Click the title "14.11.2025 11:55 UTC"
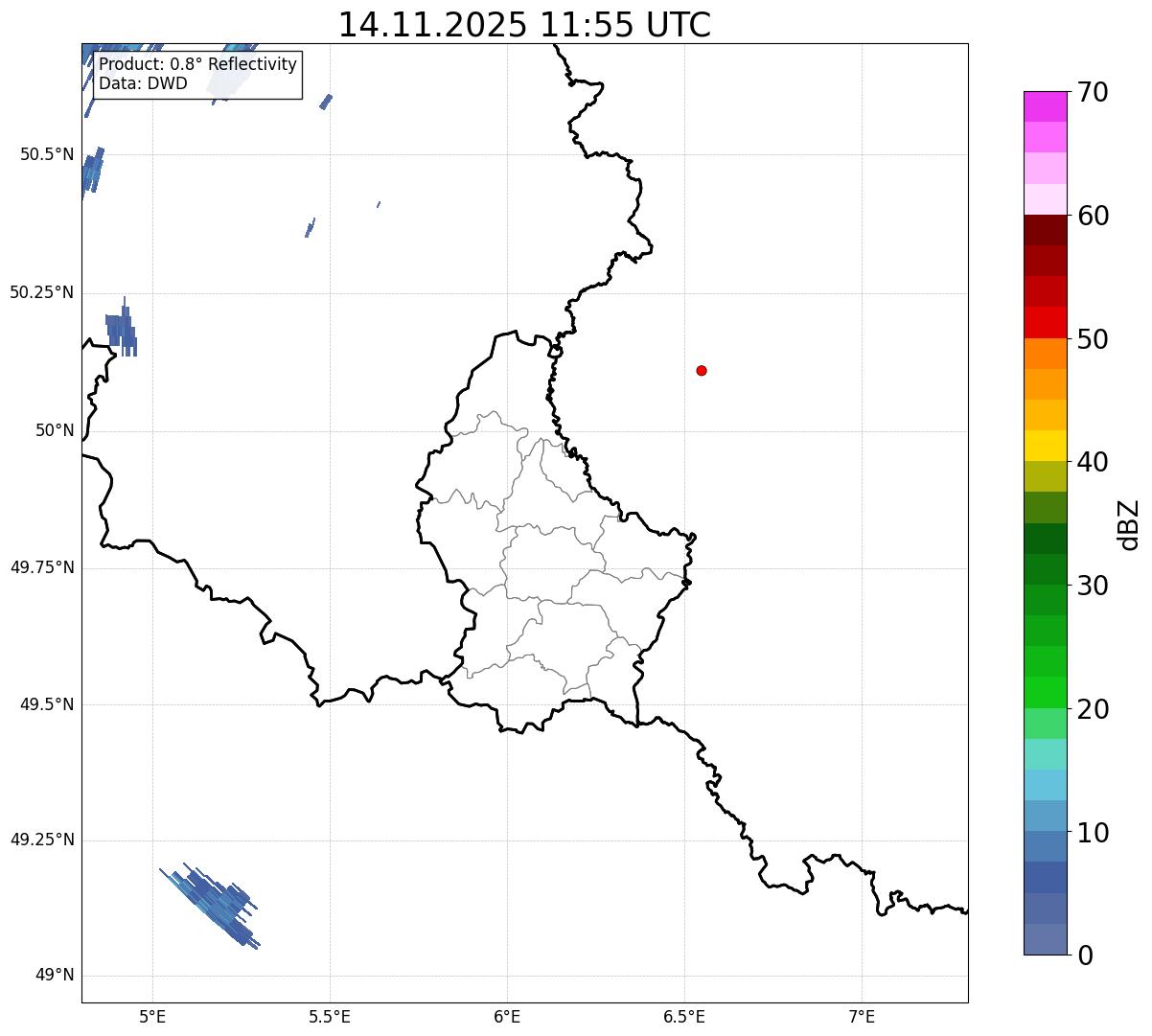 (x=524, y=25)
